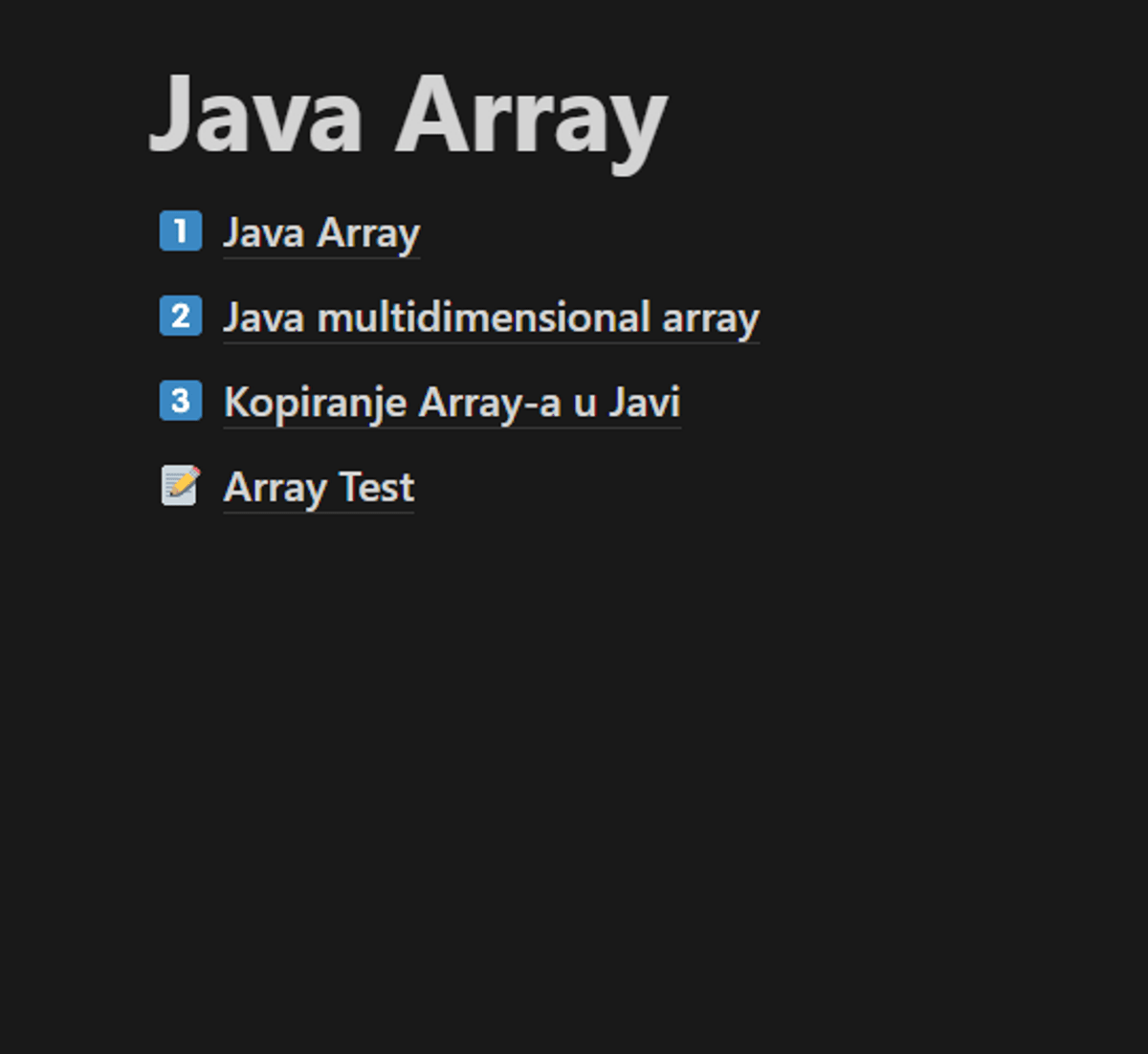Click "Java" in the multidimensional array link
This screenshot has width=1148, height=1054.
[263, 318]
